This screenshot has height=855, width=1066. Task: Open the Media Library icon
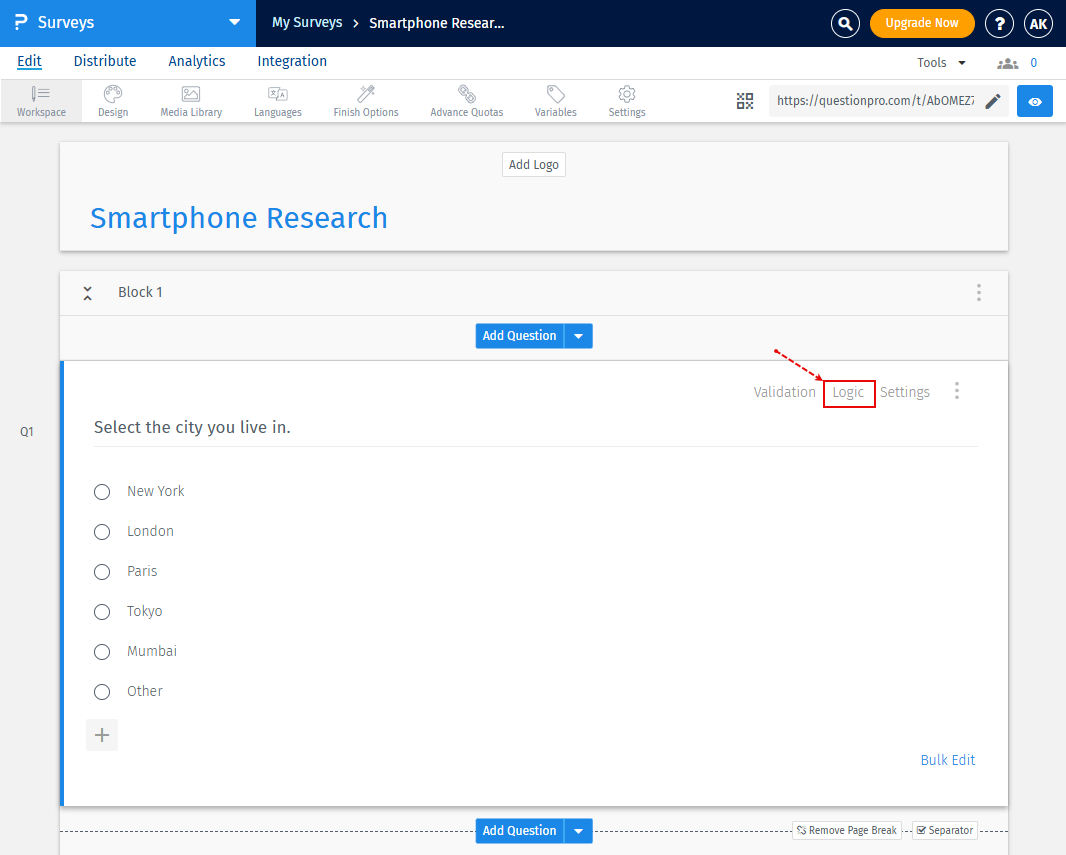pos(191,94)
